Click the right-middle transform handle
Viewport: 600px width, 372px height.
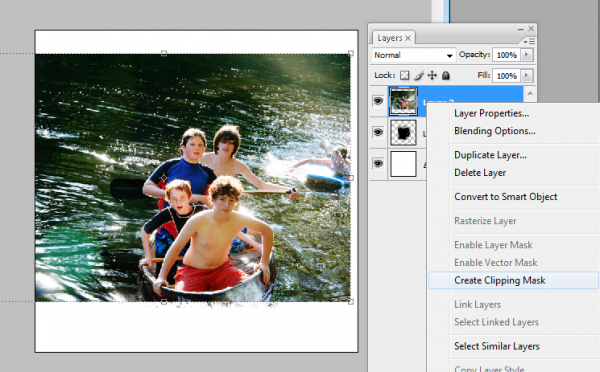pyautogui.click(x=351, y=178)
